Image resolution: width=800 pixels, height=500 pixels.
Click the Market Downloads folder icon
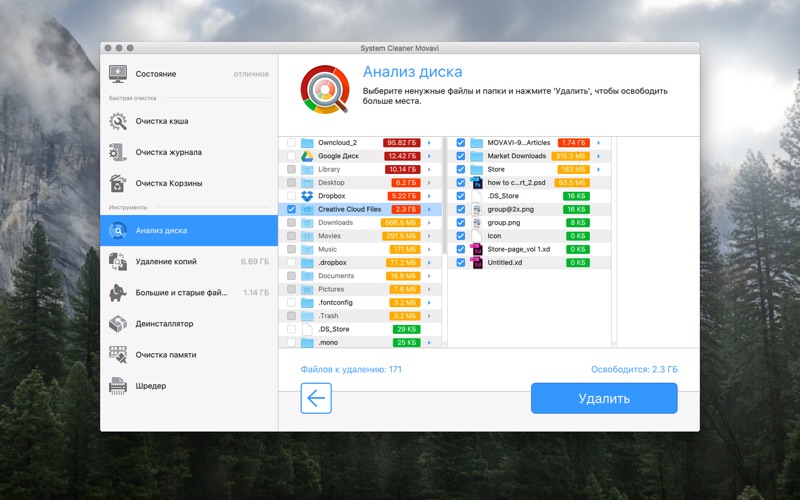click(476, 156)
